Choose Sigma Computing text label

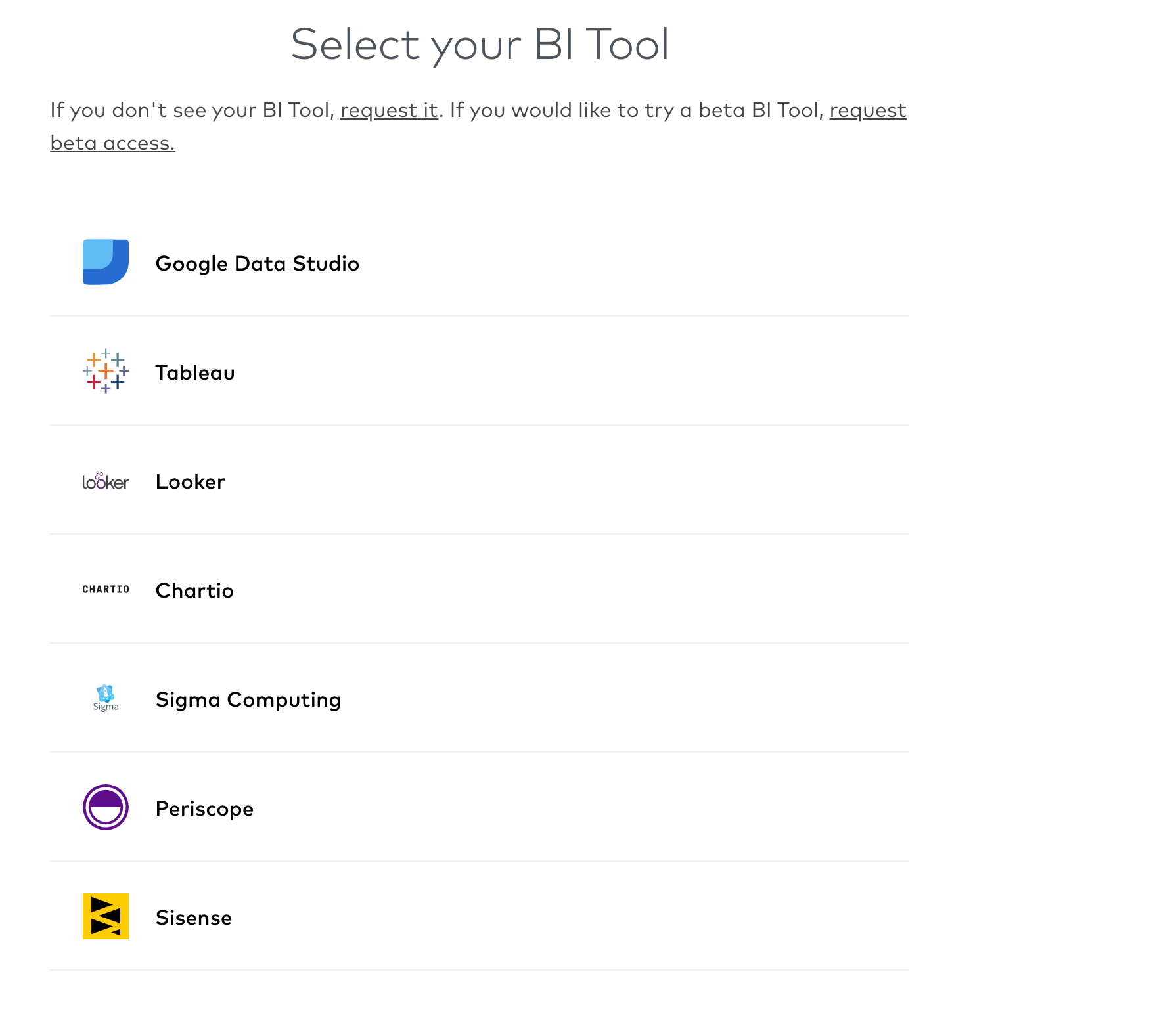248,700
